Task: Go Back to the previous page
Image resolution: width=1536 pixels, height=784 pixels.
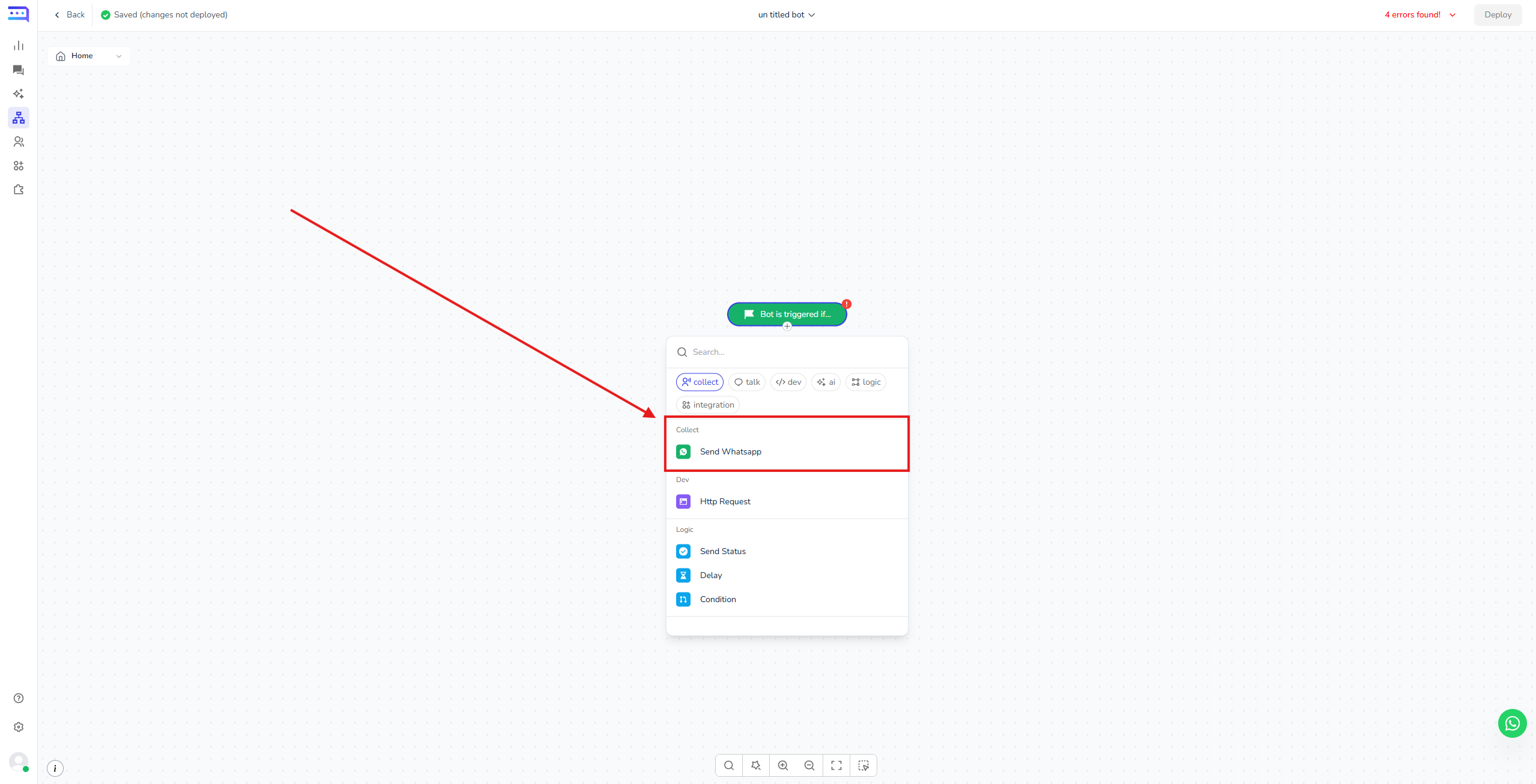Action: (70, 14)
